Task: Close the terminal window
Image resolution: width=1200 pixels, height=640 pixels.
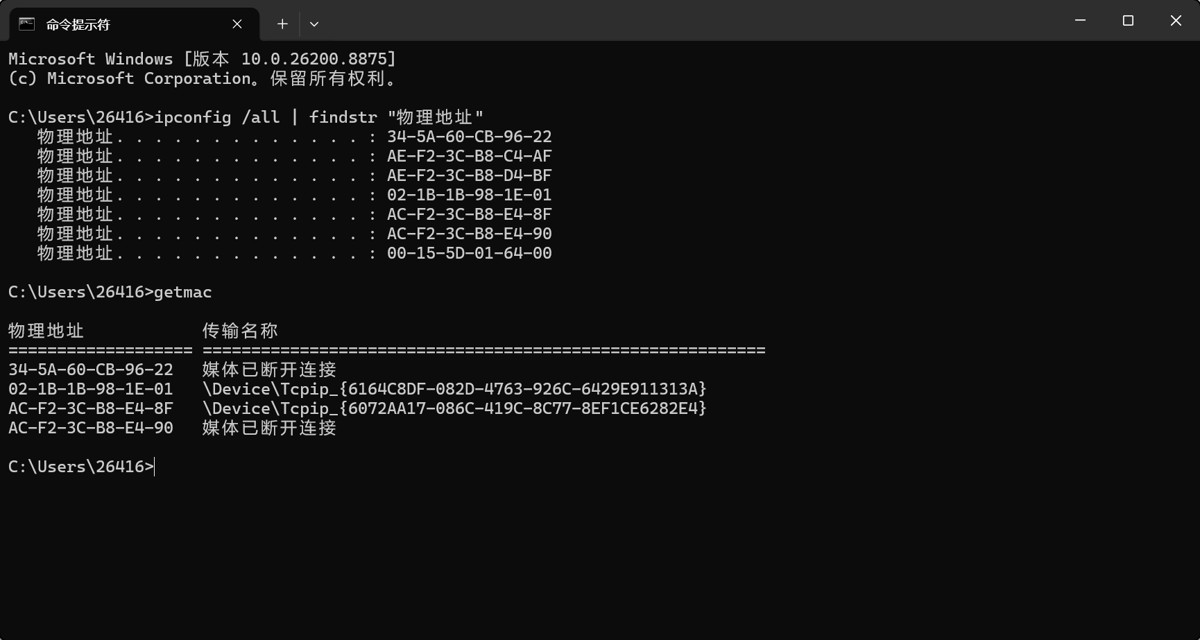Action: [x=1176, y=20]
